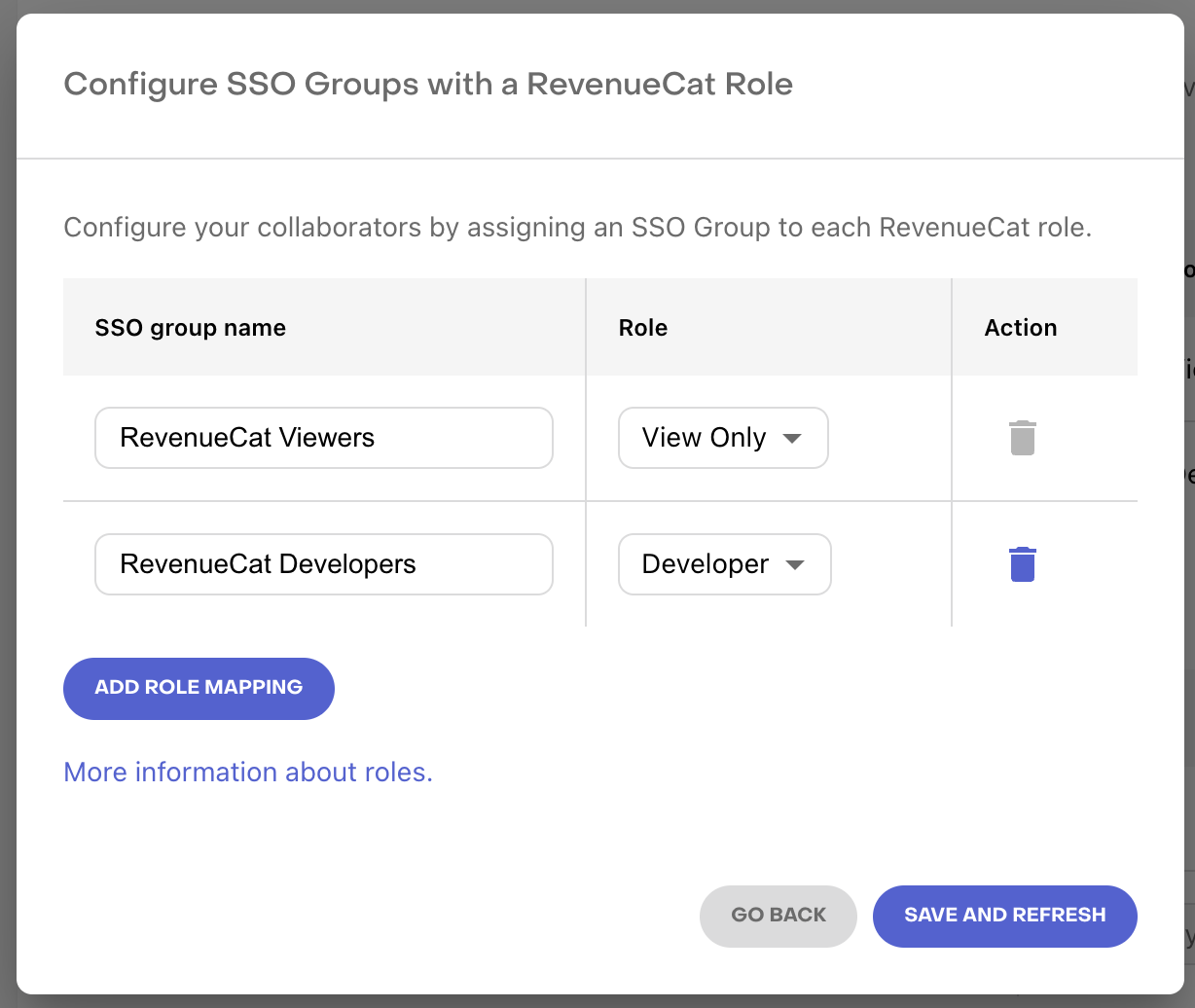Open the Developer role dropdown
Image resolution: width=1195 pixels, height=1008 pixels.
(725, 564)
